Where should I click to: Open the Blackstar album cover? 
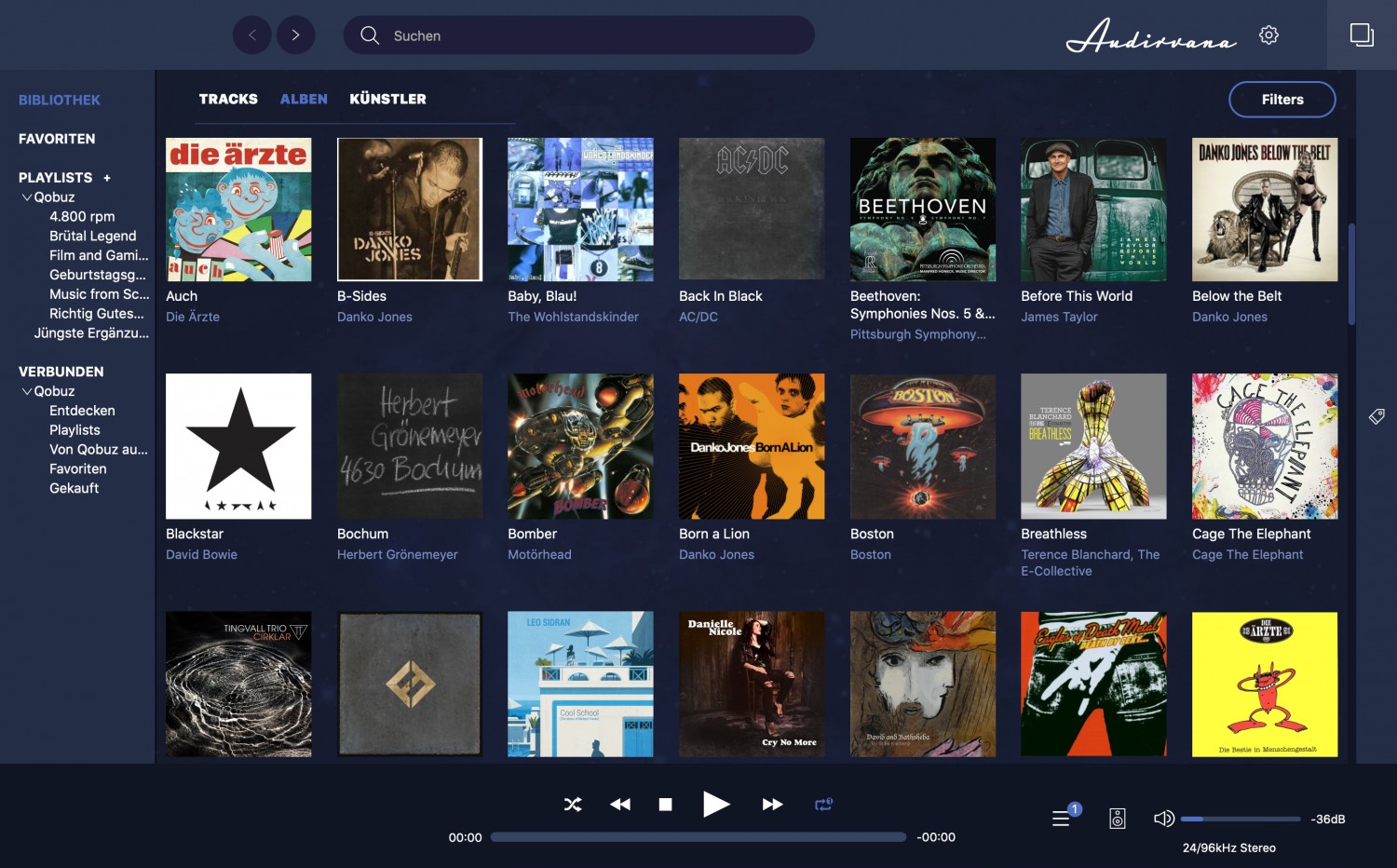coord(238,446)
